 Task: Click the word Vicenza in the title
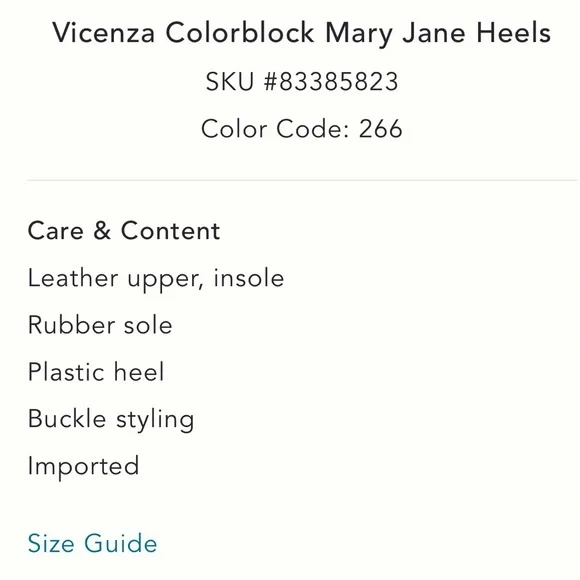coord(104,33)
